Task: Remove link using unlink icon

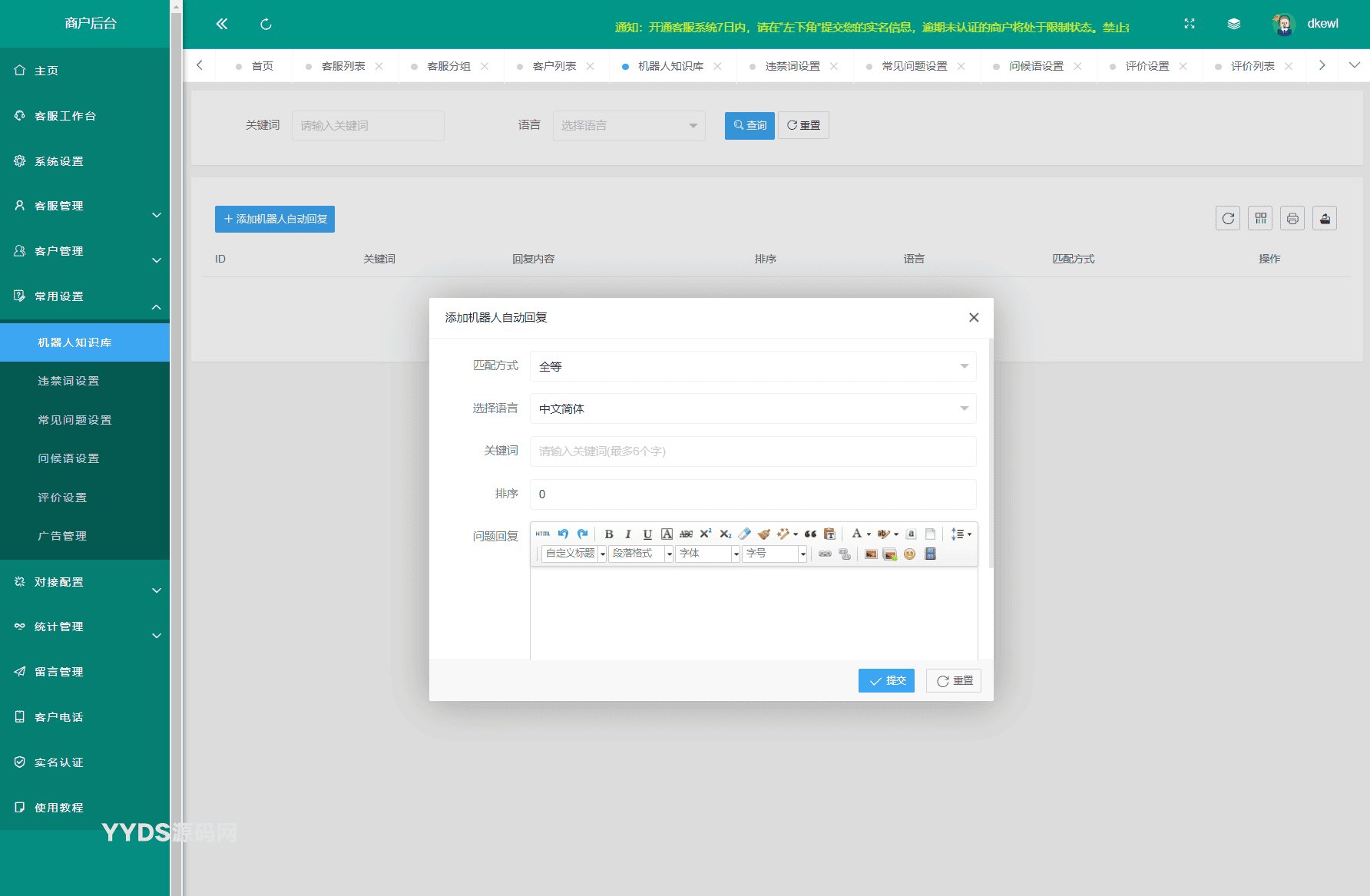Action: click(x=845, y=554)
